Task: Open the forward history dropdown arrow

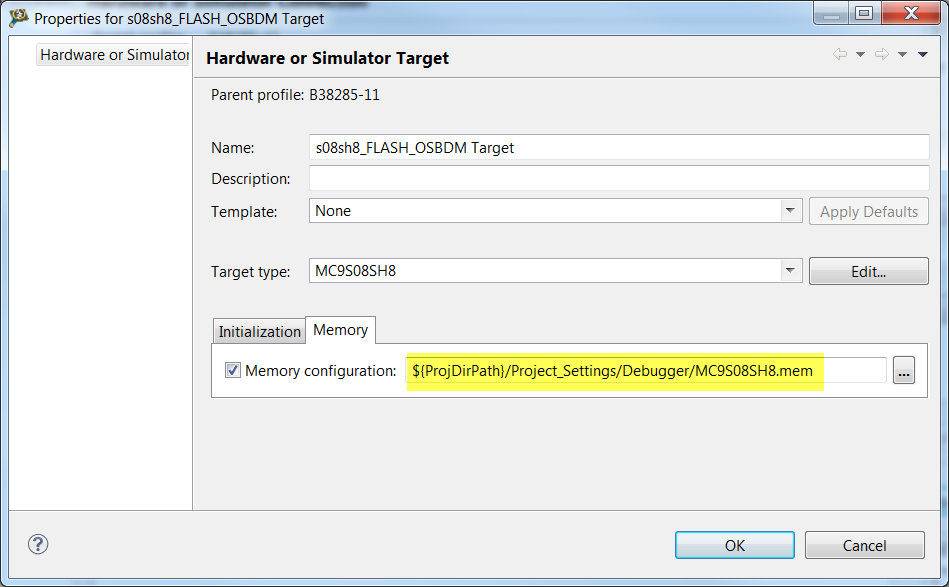Action: click(902, 55)
